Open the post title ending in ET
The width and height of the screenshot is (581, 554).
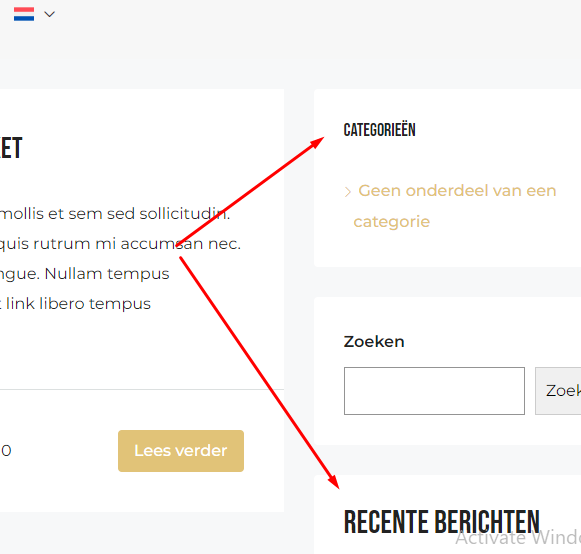click(11, 148)
